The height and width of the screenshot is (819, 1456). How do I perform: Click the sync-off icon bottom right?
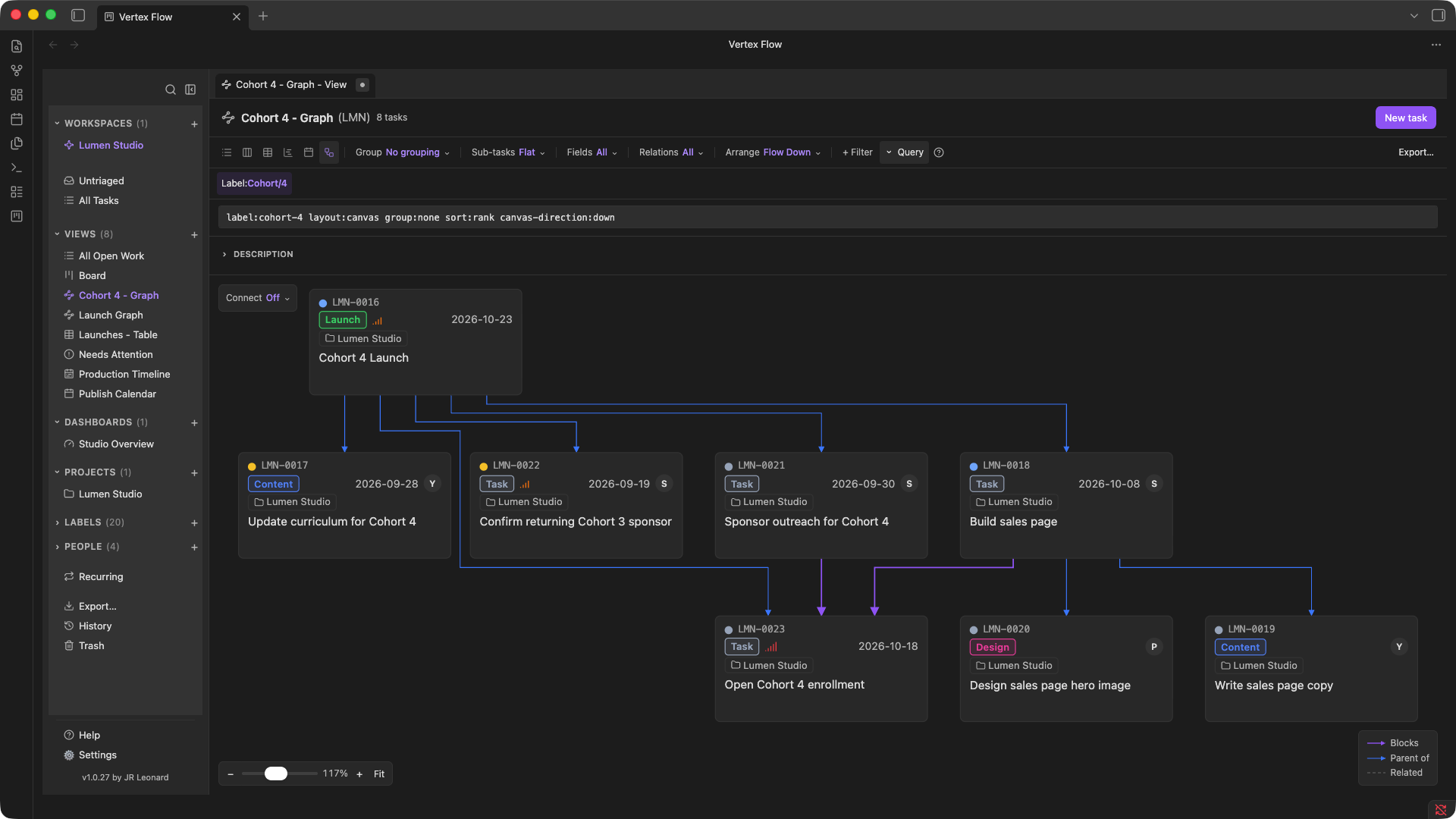pos(1441,810)
